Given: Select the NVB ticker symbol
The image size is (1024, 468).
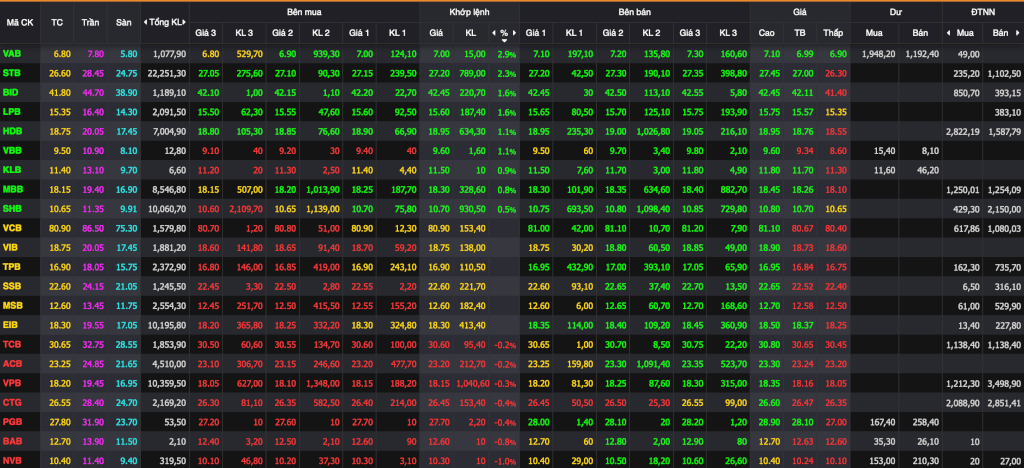Looking at the screenshot, I should [x=11, y=461].
